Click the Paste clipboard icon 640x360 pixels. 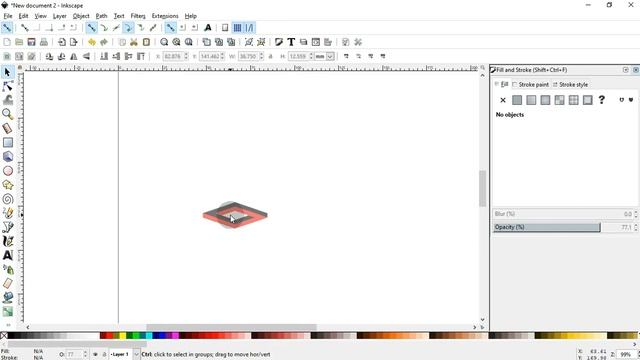coord(146,42)
